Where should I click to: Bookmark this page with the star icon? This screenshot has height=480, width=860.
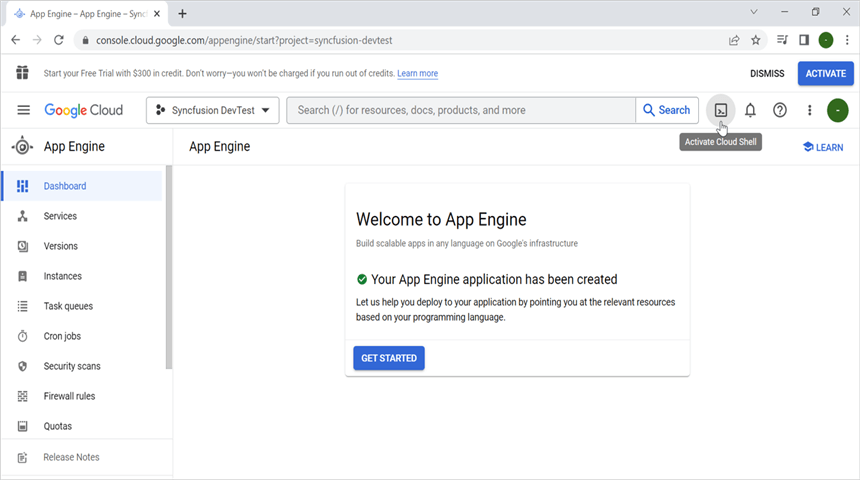click(x=756, y=40)
